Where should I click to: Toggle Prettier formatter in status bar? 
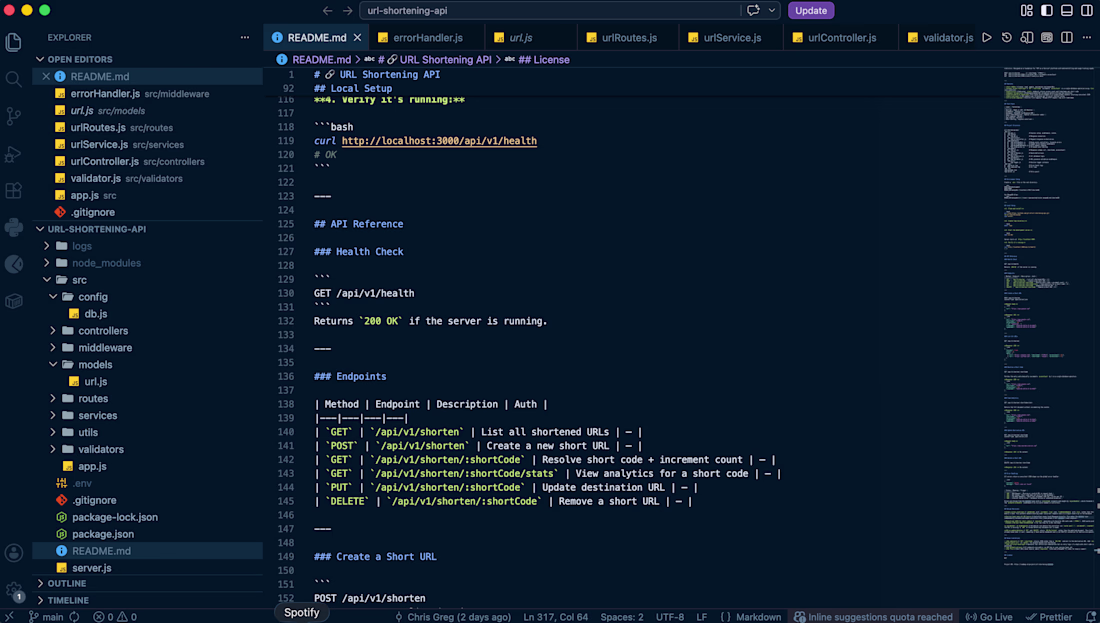pyautogui.click(x=1049, y=617)
